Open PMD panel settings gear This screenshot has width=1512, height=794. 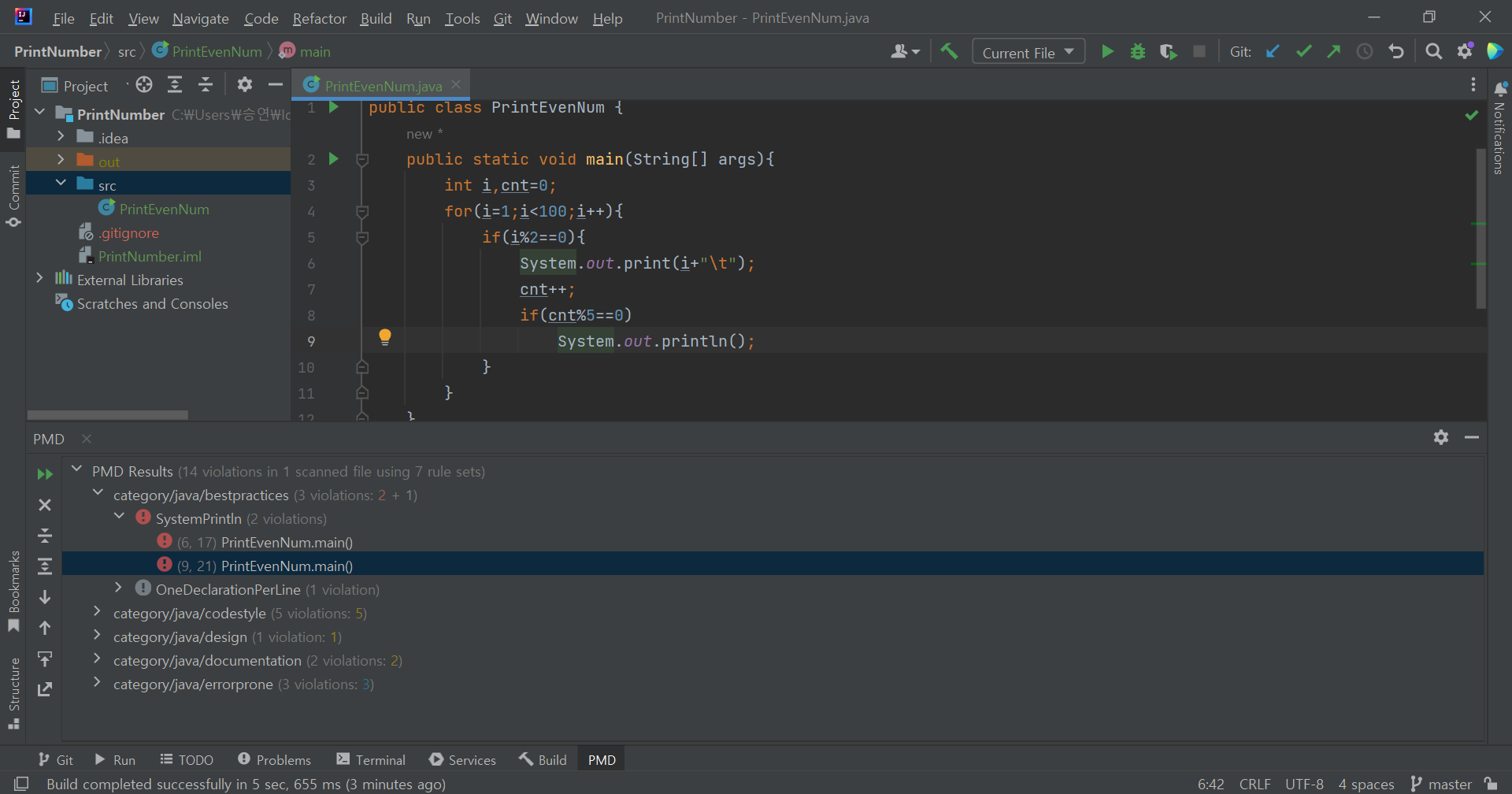pos(1441,438)
